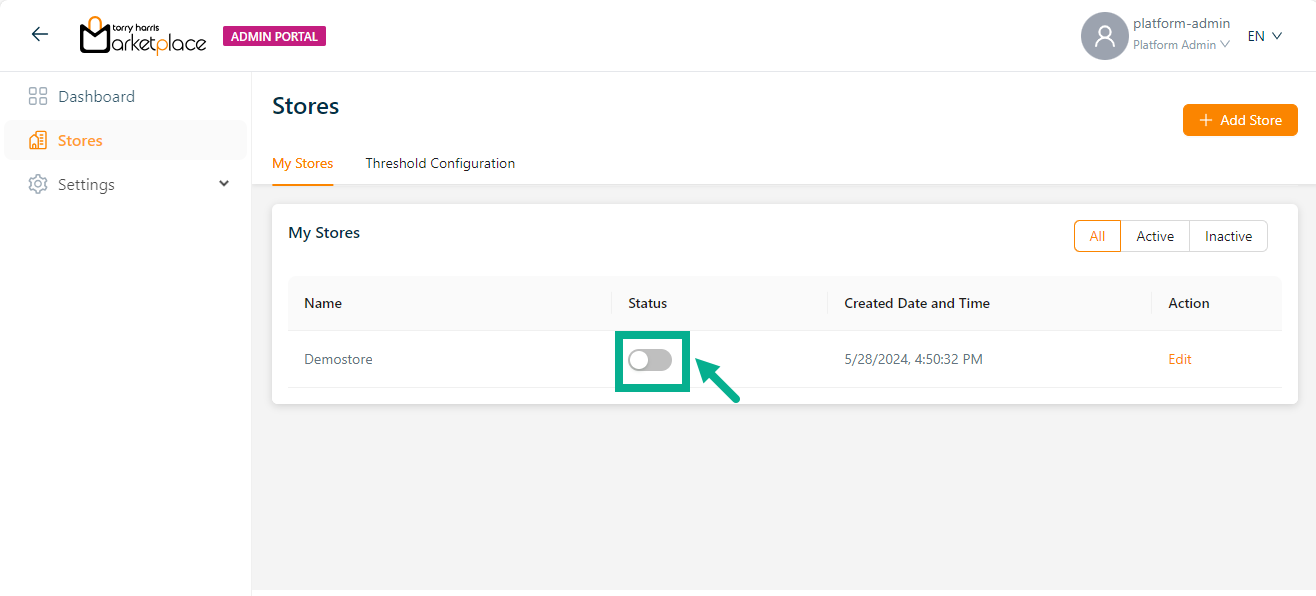
Task: Expand the Settings menu chevron
Action: 224,184
